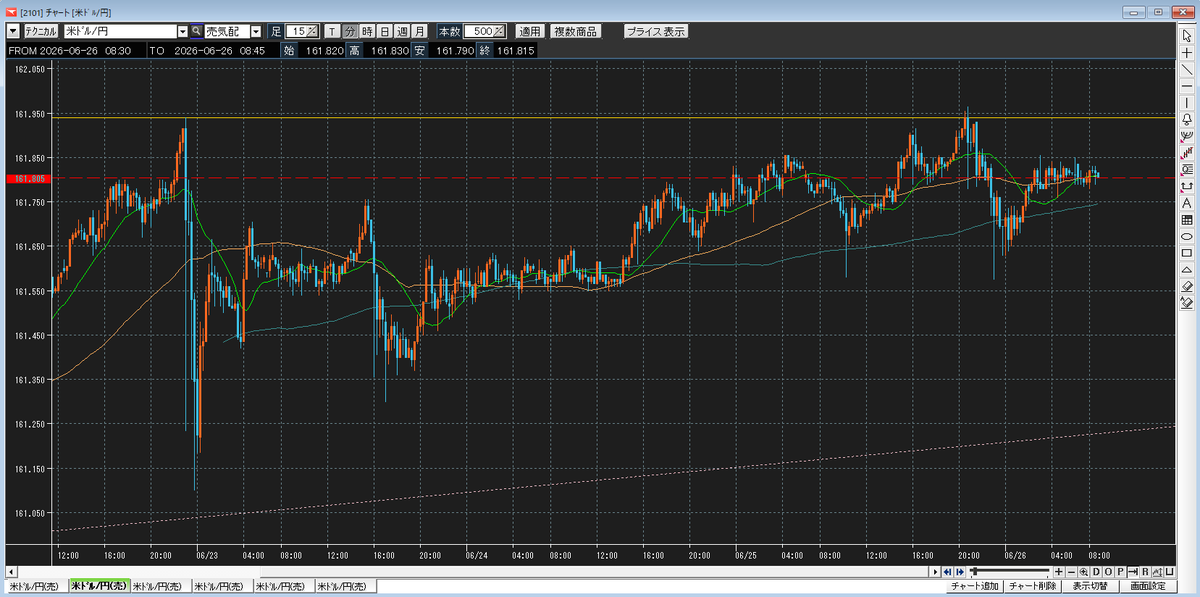The height and width of the screenshot is (597, 1200).
Task: Click the チャート削除 delete chart button
Action: click(1033, 586)
